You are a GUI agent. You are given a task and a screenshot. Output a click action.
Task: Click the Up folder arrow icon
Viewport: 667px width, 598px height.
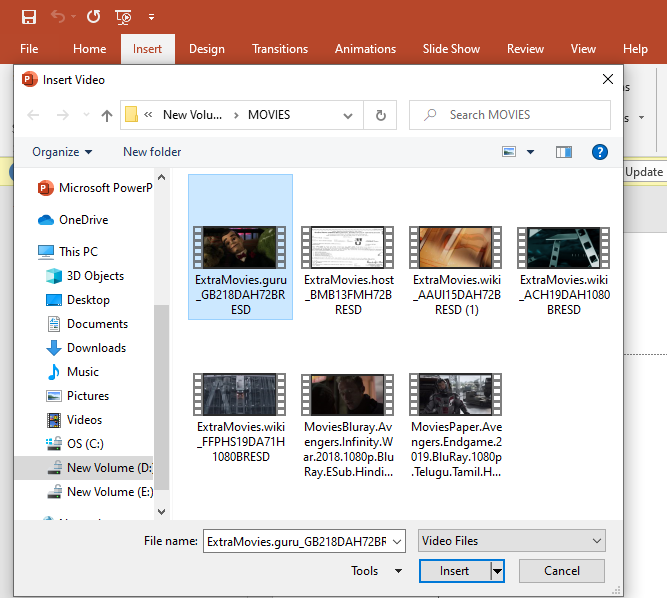[x=107, y=115]
